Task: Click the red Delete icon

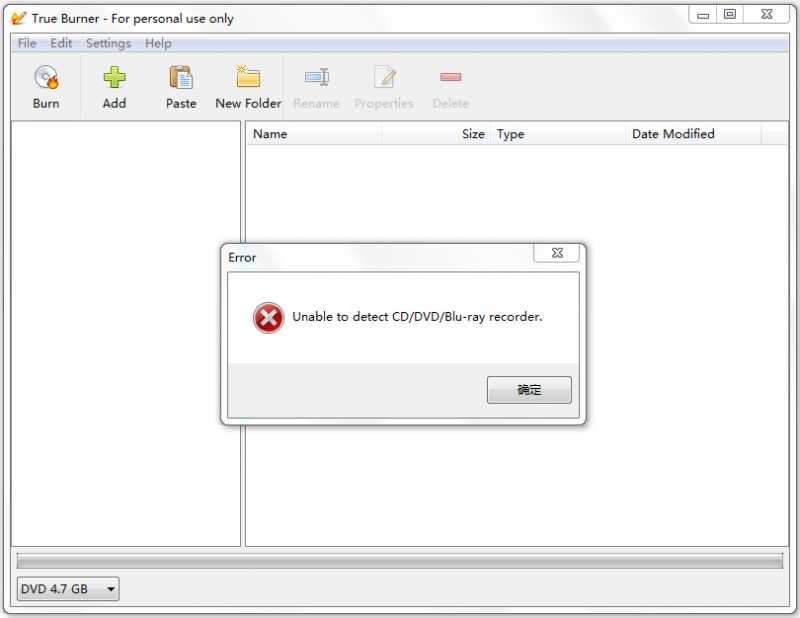Action: [451, 77]
